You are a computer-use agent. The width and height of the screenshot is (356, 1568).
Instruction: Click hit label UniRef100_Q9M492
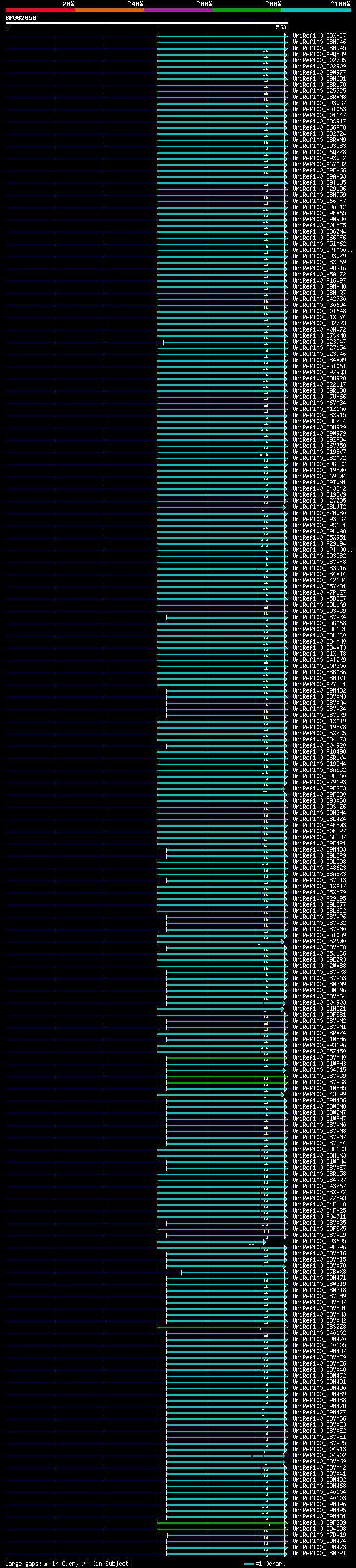click(319, 1480)
